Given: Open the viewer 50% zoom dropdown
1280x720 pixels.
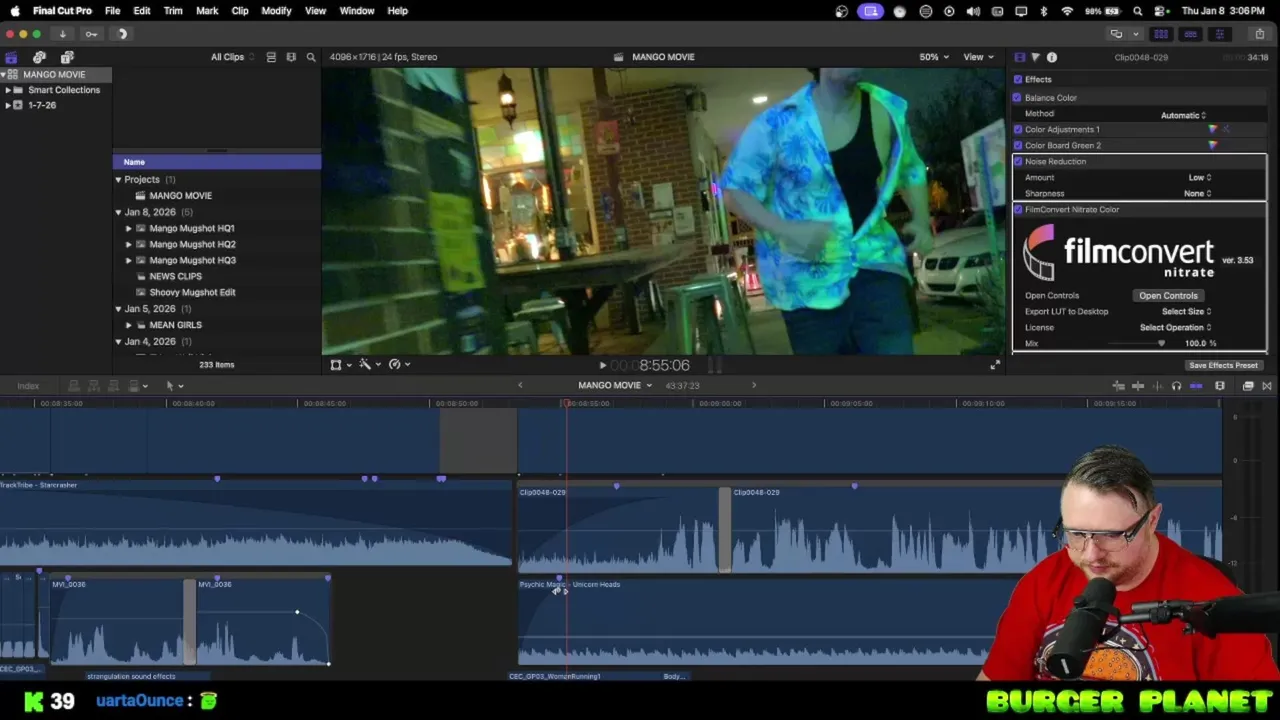Looking at the screenshot, I should pyautogui.click(x=934, y=57).
